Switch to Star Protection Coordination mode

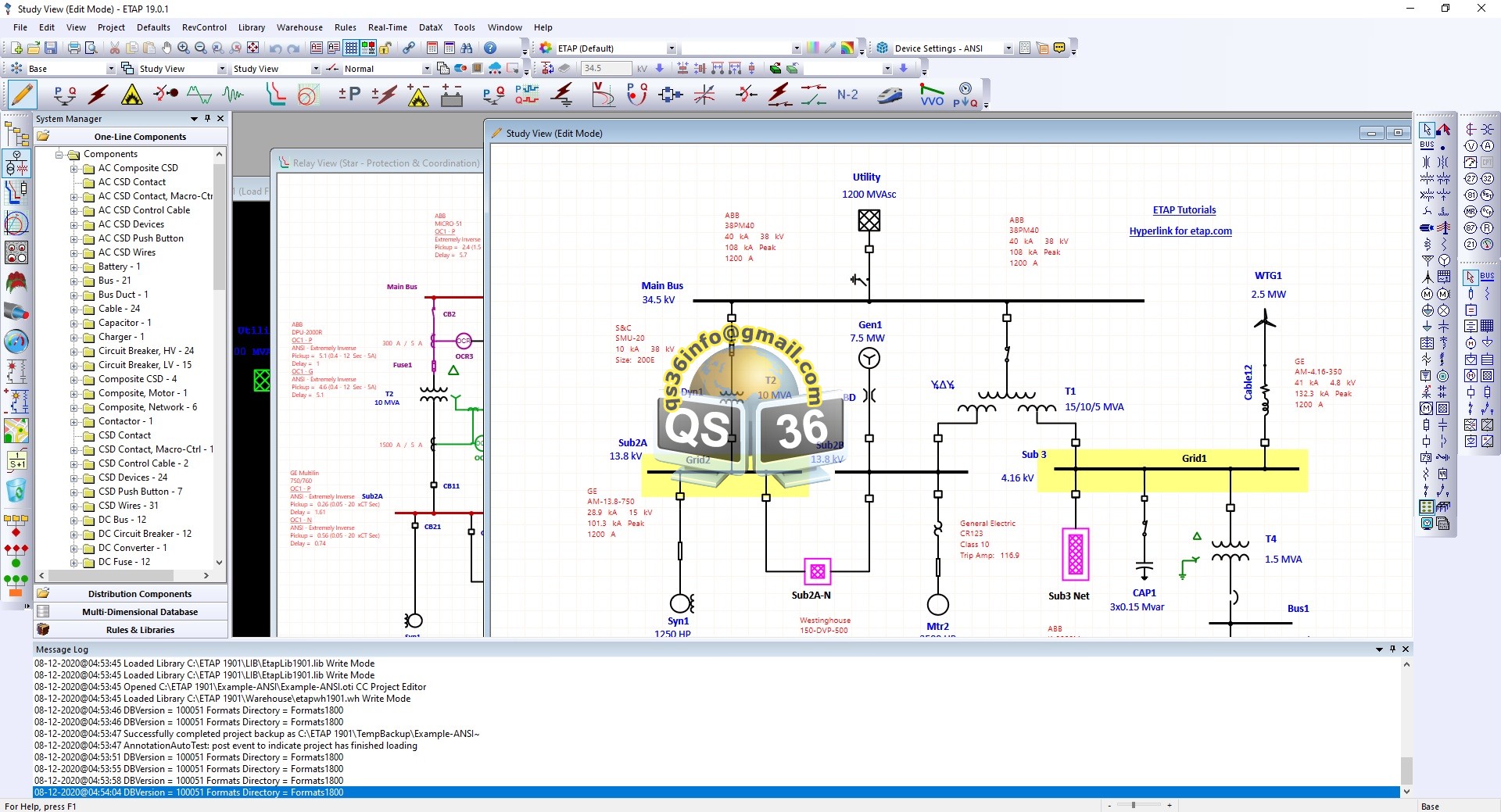pyautogui.click(x=275, y=95)
